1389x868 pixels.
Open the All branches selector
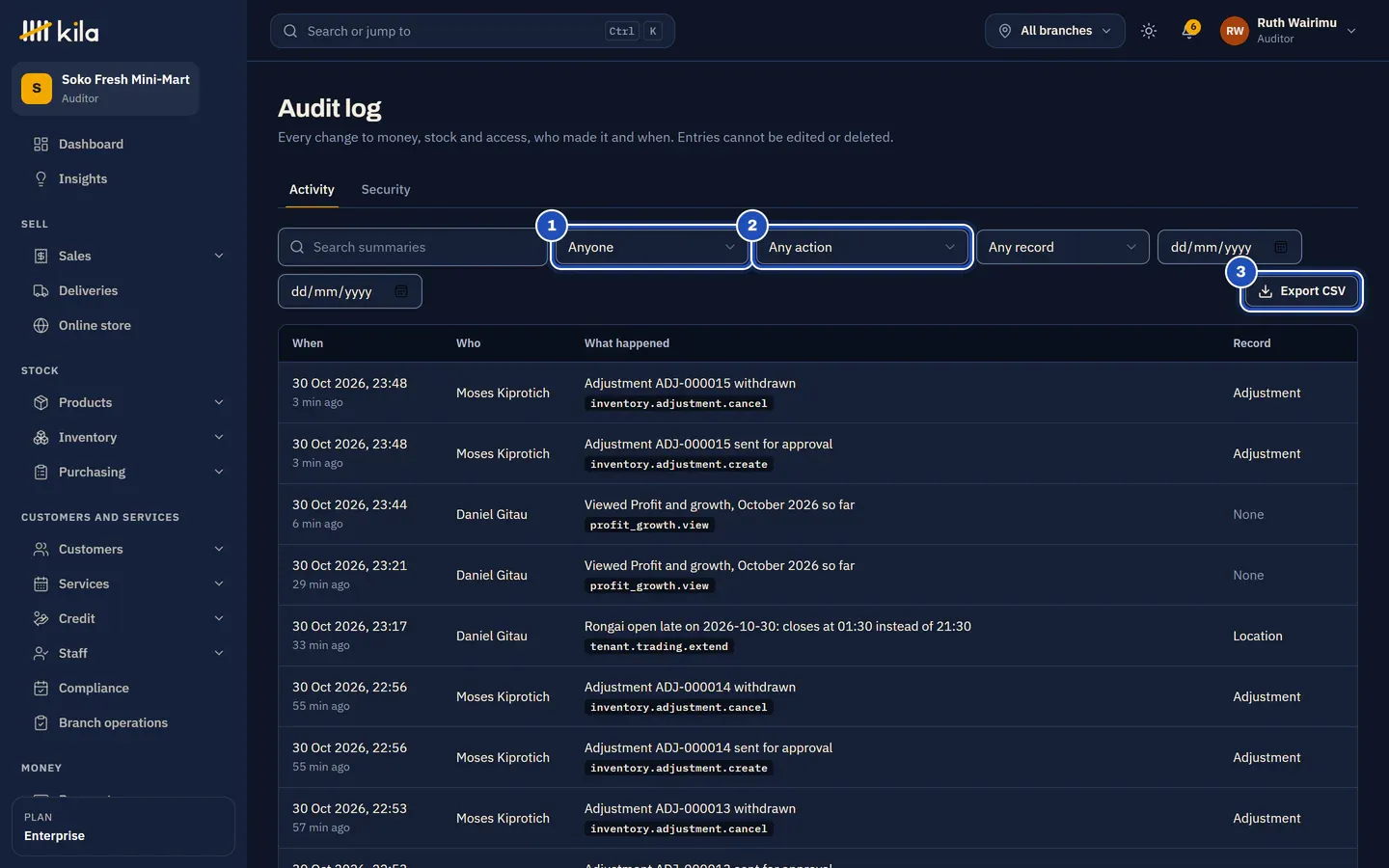1055,31
